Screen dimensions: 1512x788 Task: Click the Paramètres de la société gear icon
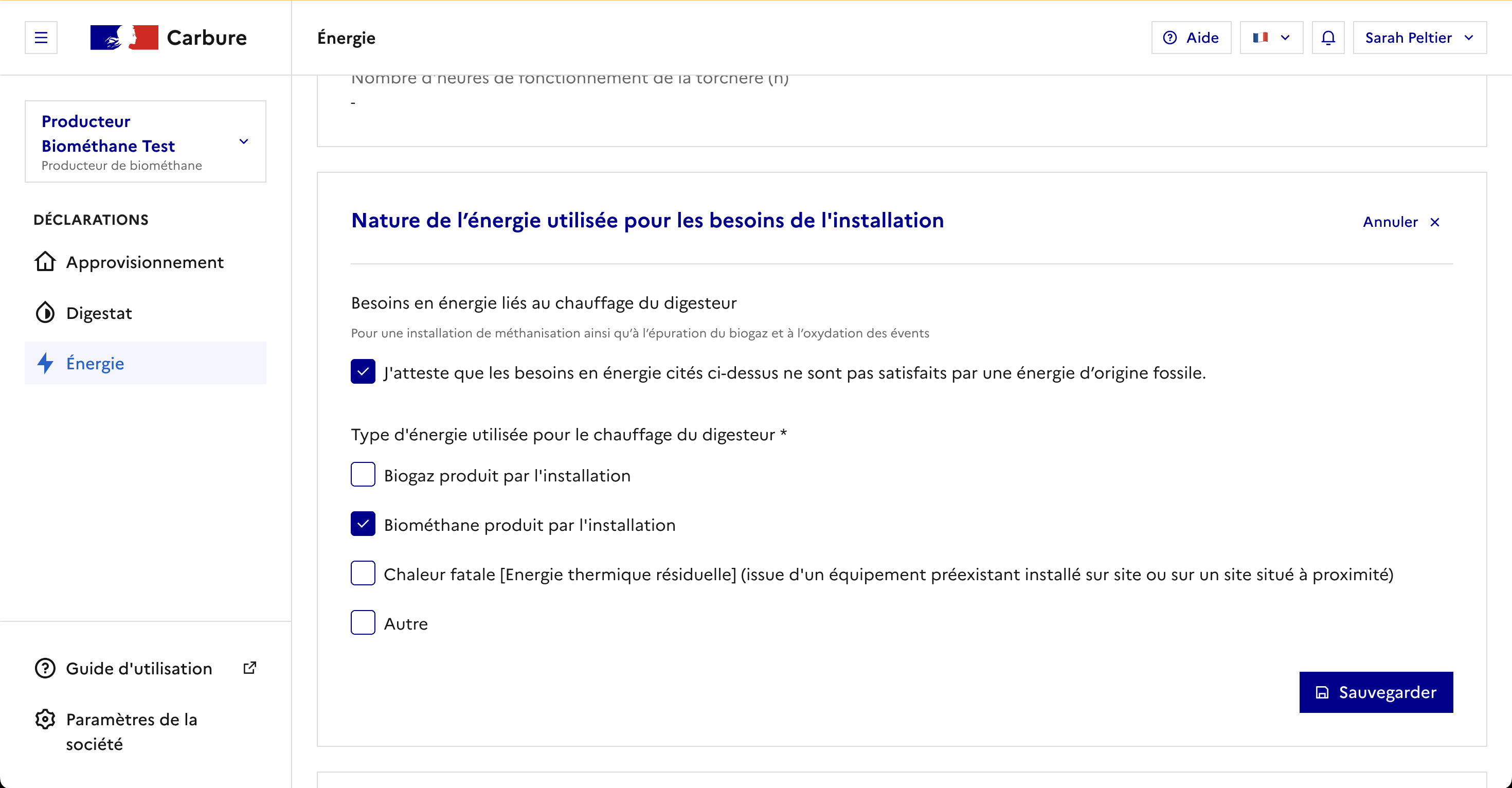[45, 719]
